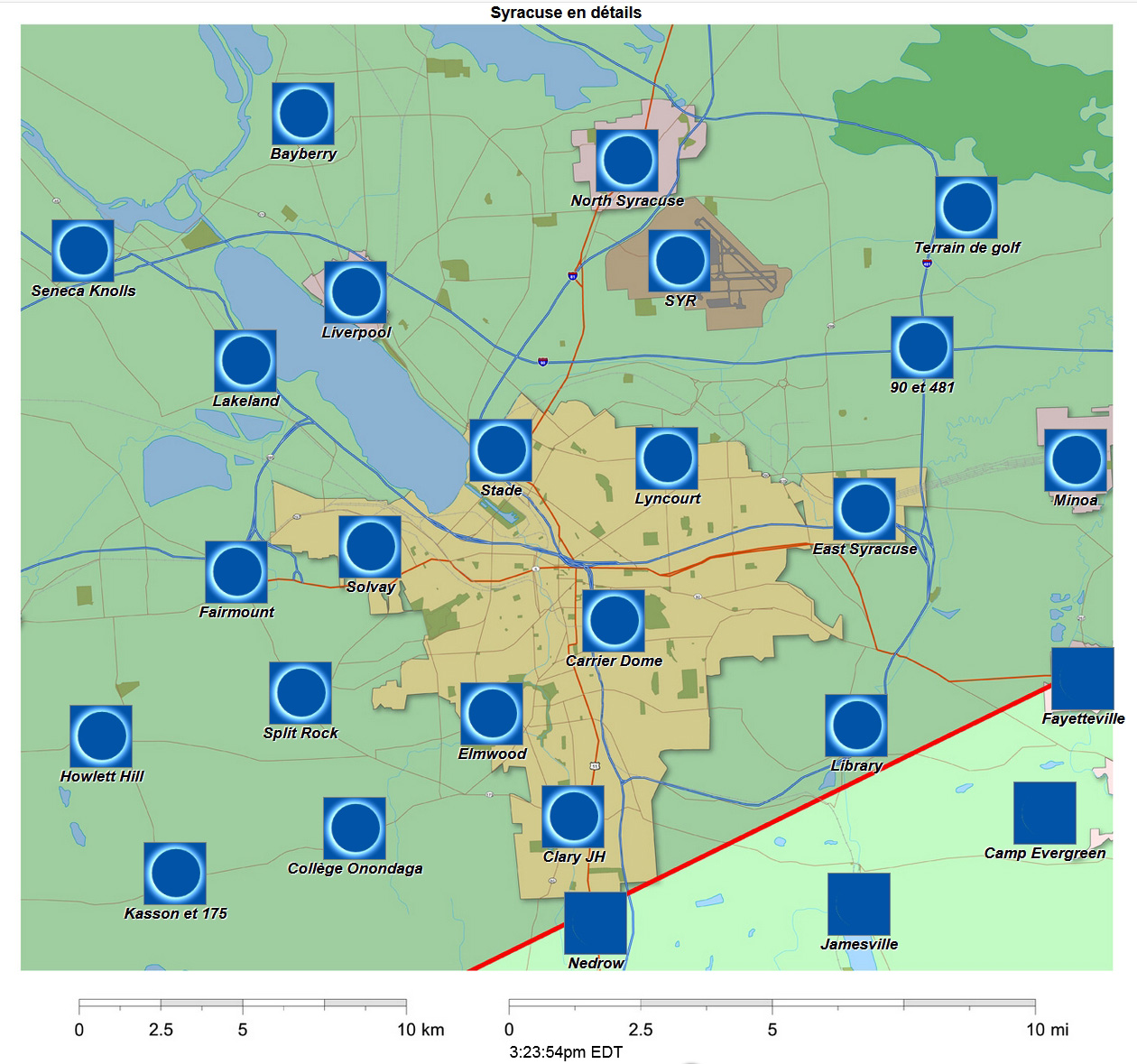Select the 90 et 481 eclipse icon
Viewport: 1137px width, 1064px height.
(x=922, y=347)
